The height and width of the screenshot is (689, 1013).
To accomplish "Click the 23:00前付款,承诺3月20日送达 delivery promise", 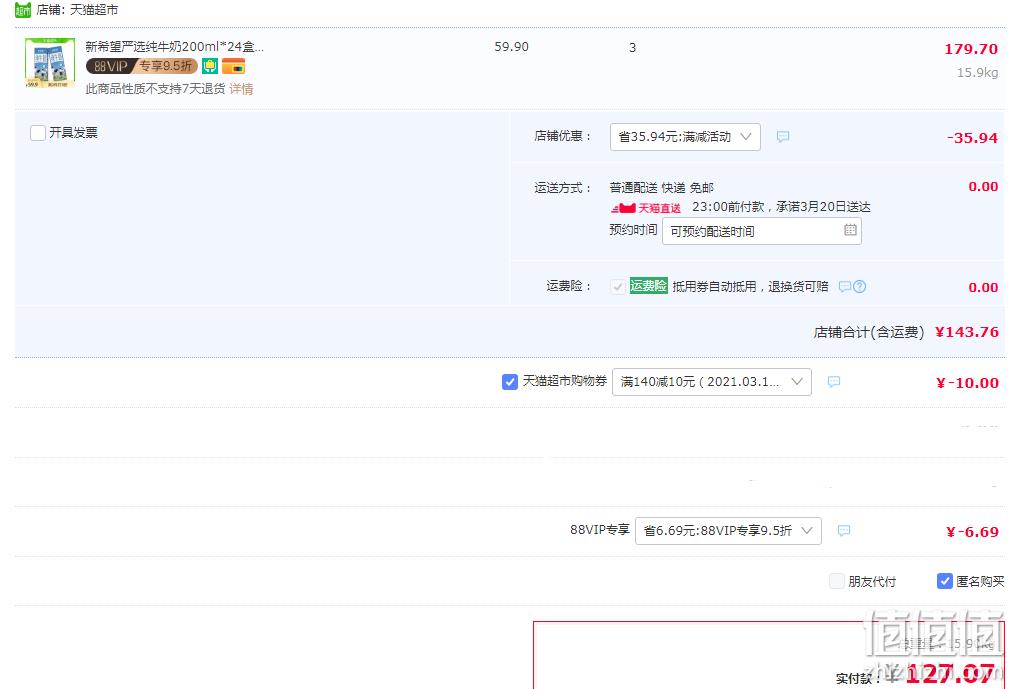I will click(781, 207).
